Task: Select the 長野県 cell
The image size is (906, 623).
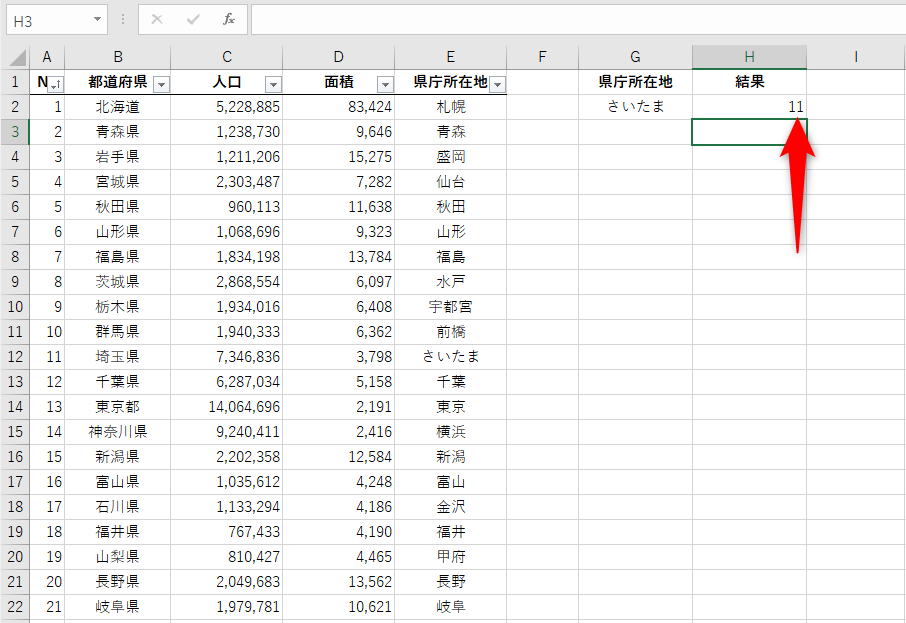Action: point(118,581)
